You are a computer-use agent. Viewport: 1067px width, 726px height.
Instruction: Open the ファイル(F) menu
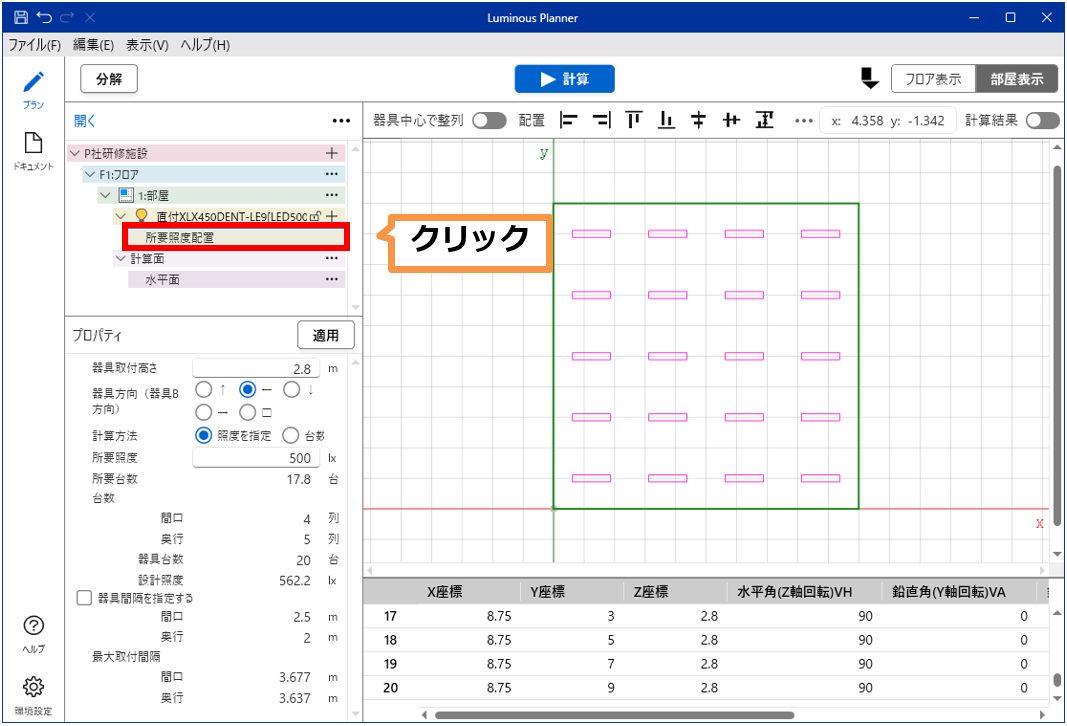[35, 45]
